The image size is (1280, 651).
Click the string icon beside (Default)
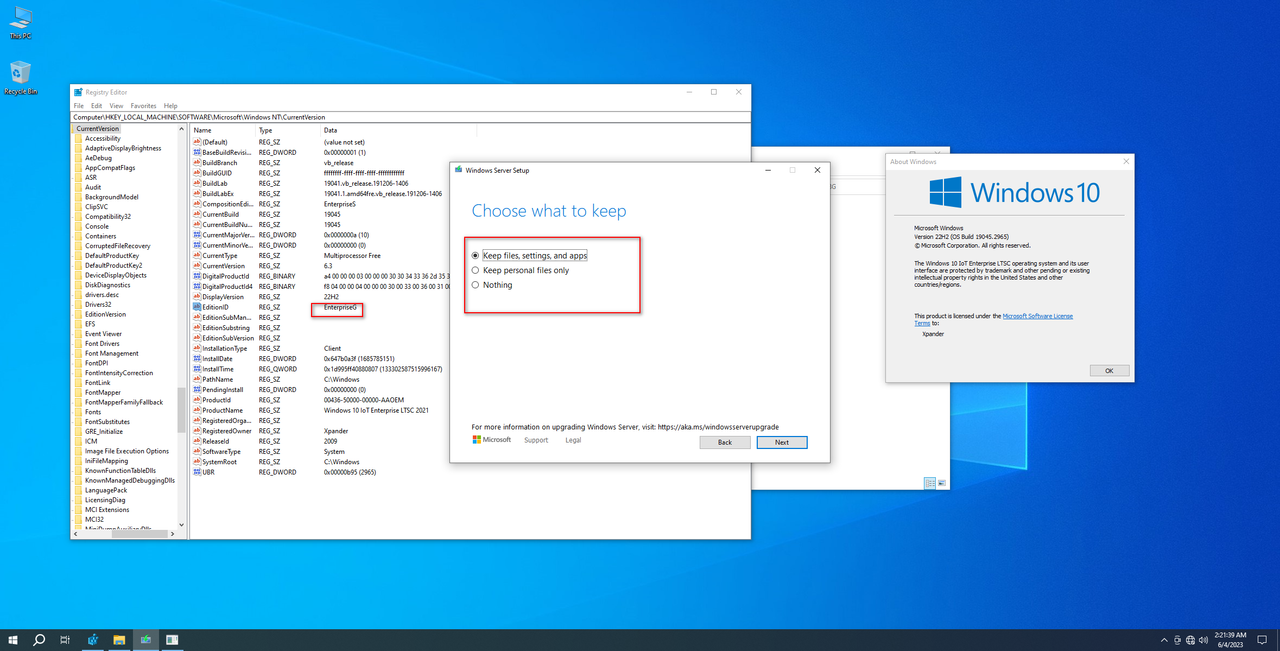(196, 142)
